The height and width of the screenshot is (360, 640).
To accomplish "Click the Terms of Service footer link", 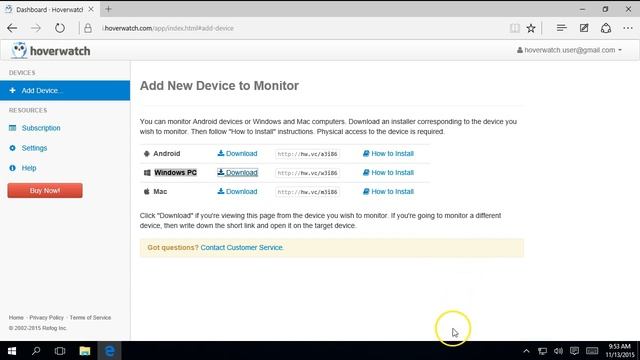I will [90, 318].
